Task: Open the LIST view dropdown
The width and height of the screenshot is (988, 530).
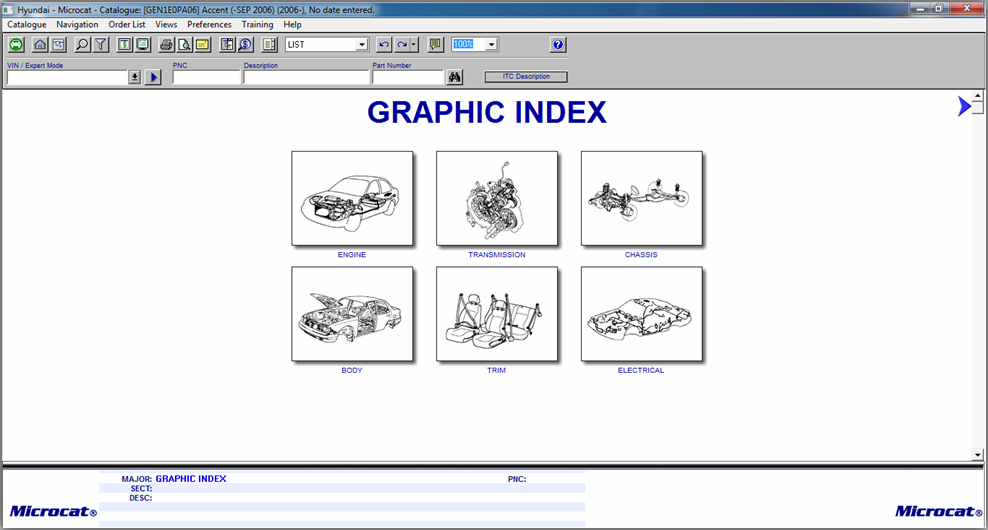Action: [x=362, y=45]
